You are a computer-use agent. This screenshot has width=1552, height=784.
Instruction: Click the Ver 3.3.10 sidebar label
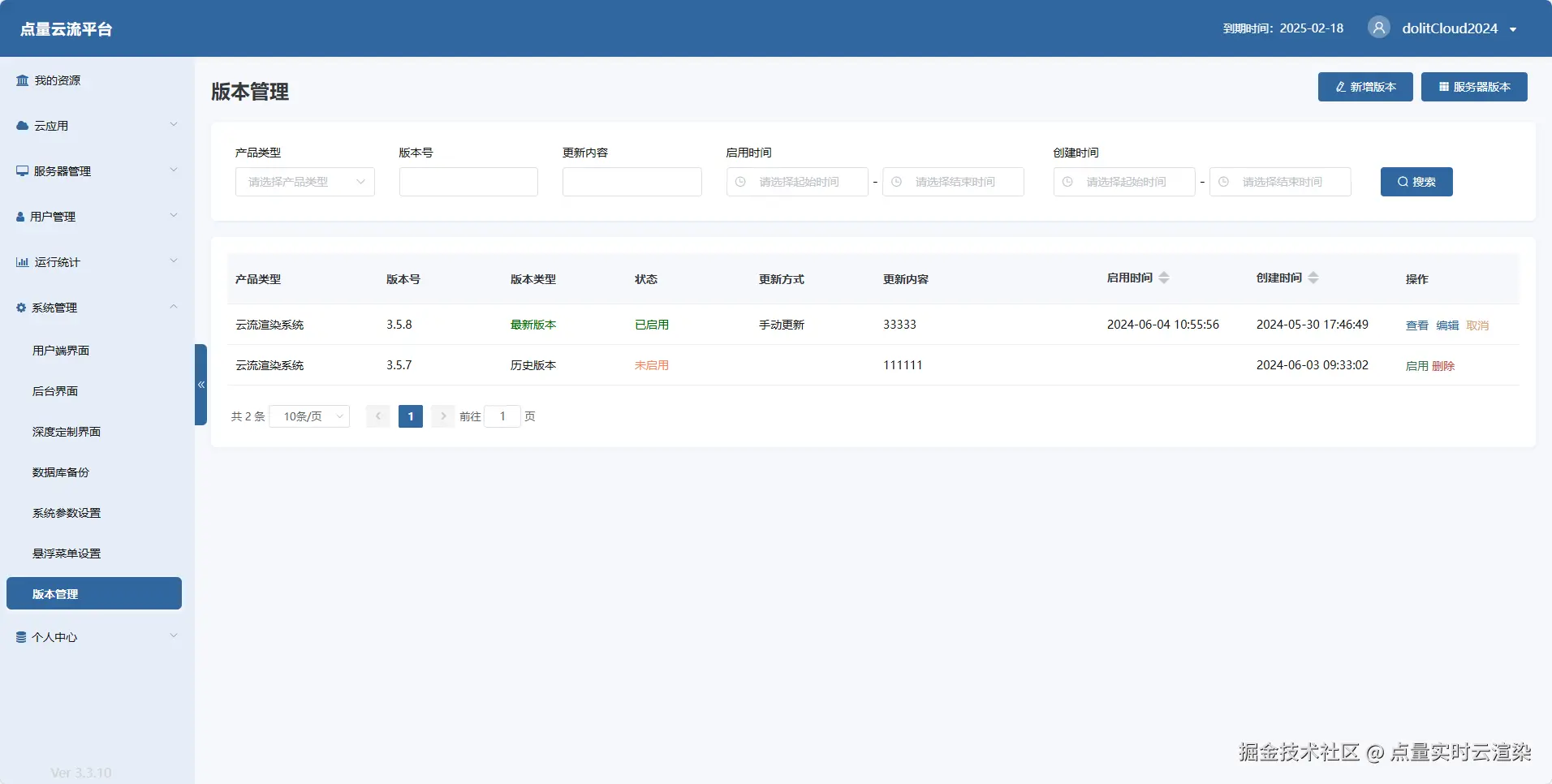[x=81, y=773]
